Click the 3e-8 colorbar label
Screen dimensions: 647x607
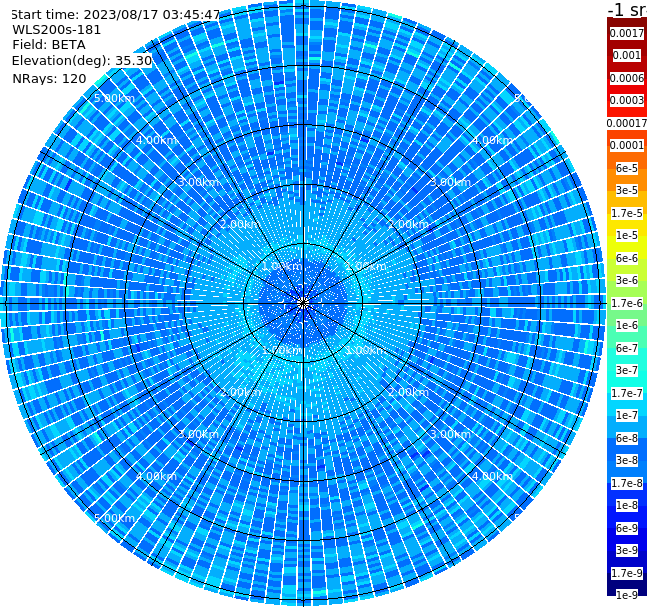[x=627, y=460]
